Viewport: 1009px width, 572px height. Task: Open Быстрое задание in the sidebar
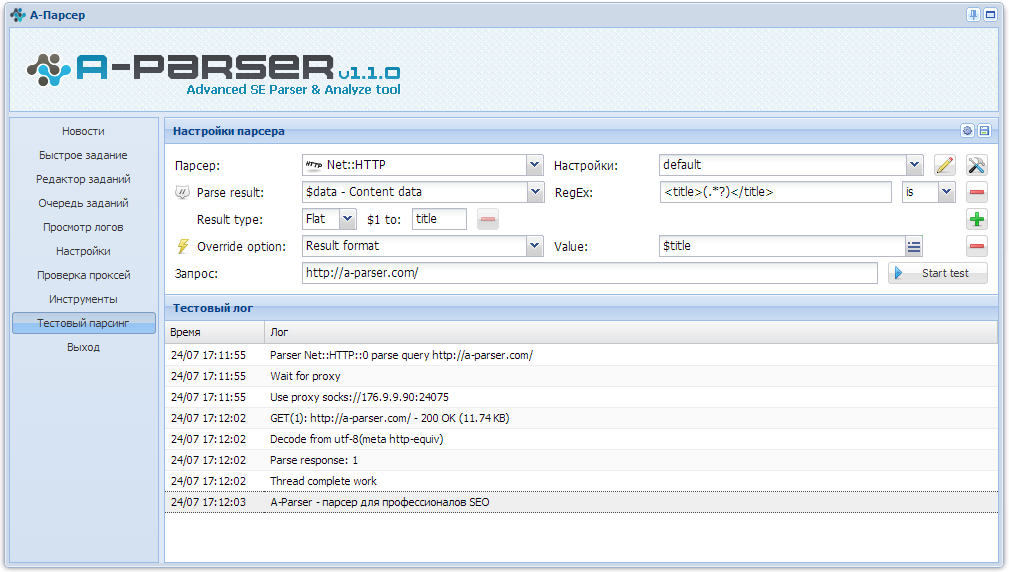(x=83, y=155)
